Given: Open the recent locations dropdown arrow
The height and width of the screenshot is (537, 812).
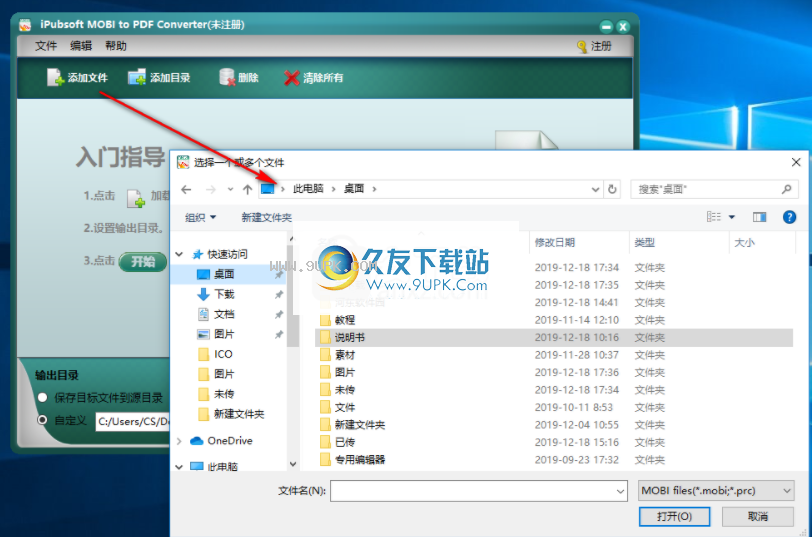Looking at the screenshot, I should tap(230, 190).
